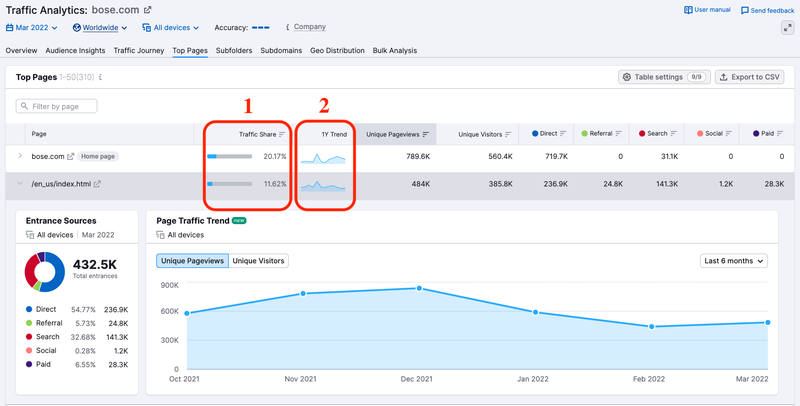Open the User manual link
This screenshot has height=406, width=800.
point(707,10)
